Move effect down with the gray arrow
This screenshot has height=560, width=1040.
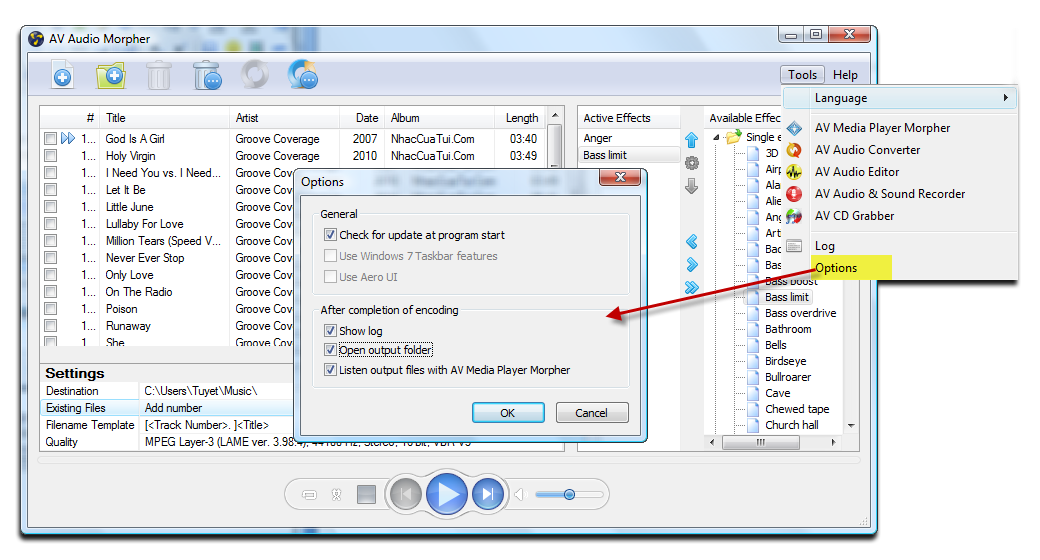(x=691, y=186)
